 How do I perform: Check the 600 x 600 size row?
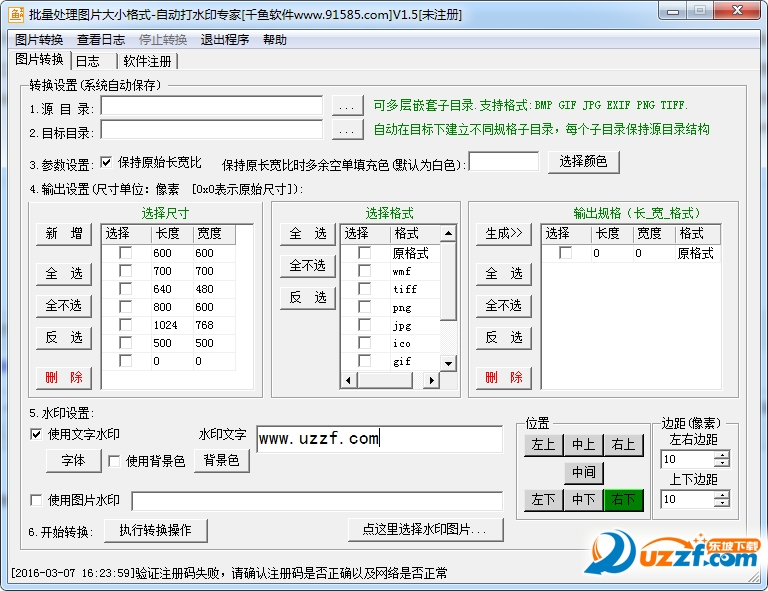click(126, 253)
